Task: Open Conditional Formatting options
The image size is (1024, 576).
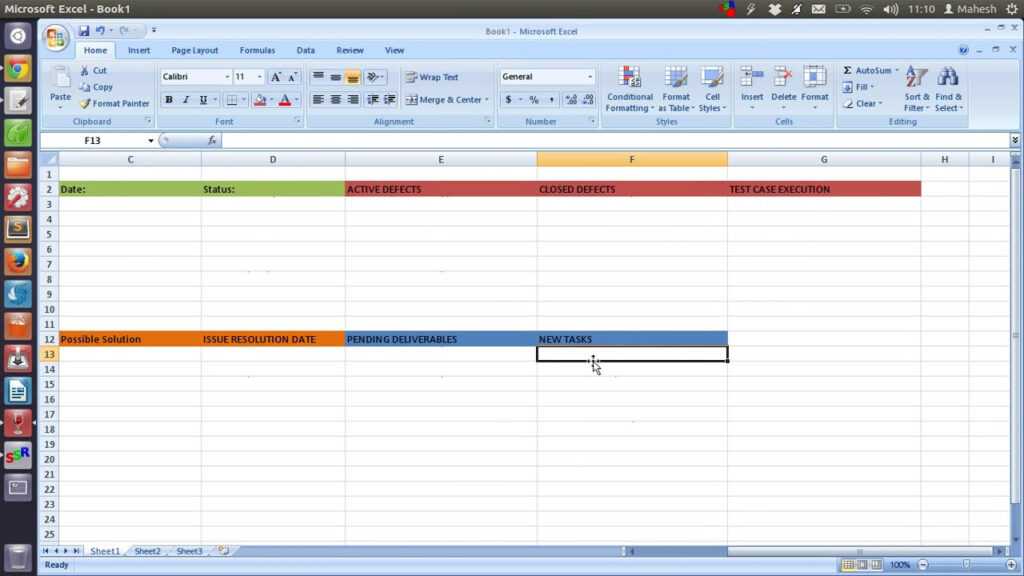Action: point(629,90)
